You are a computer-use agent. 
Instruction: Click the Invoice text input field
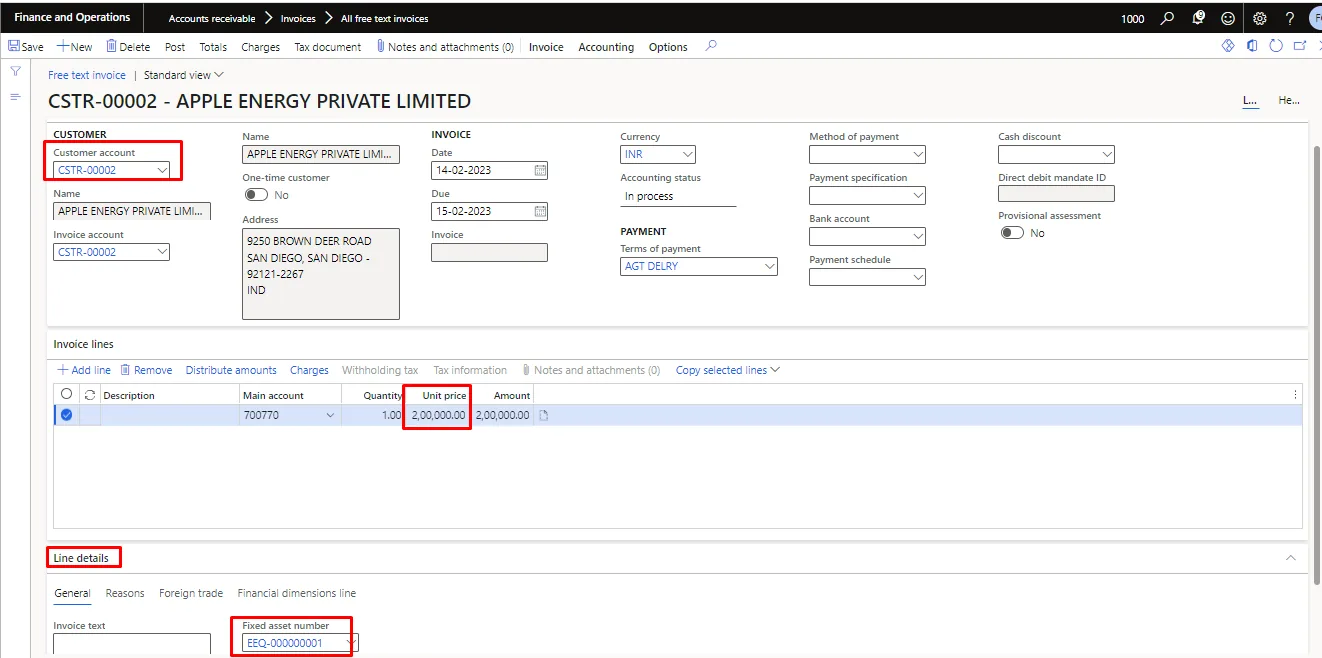pyautogui.click(x=132, y=644)
